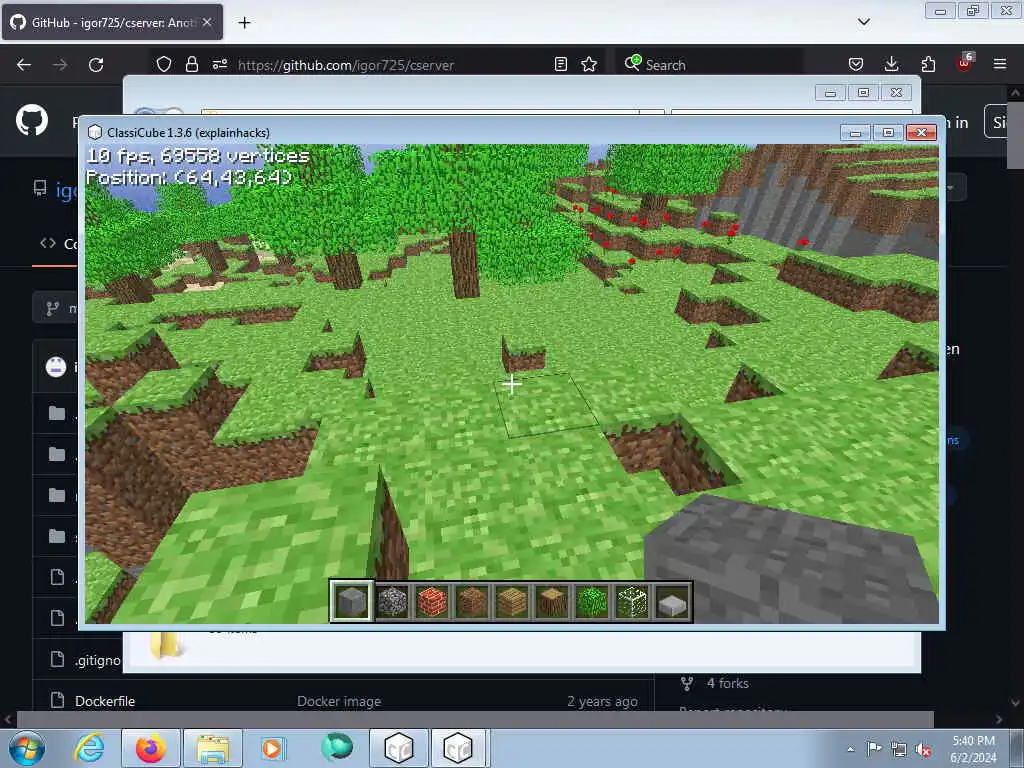
Task: Click the Docker image commit message
Action: point(339,701)
